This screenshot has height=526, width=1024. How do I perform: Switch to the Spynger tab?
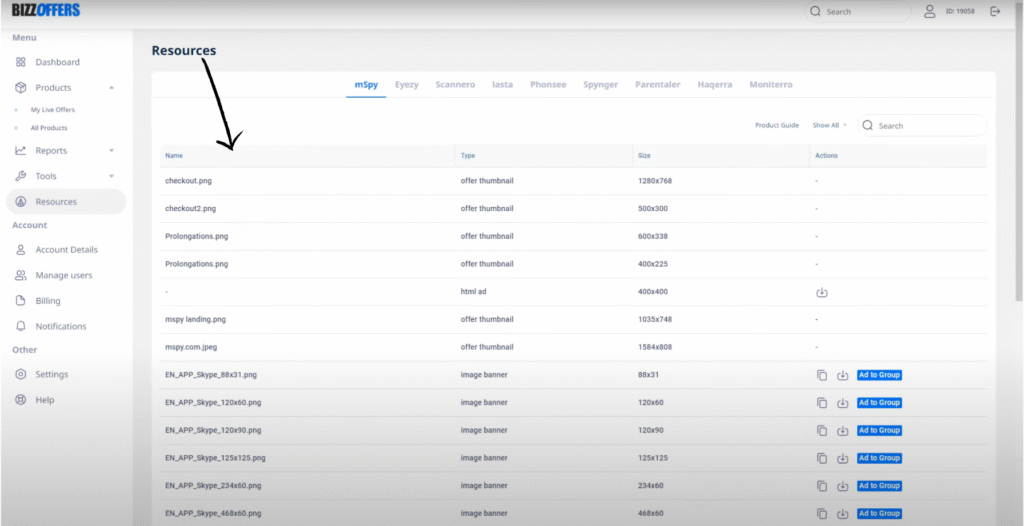click(600, 84)
